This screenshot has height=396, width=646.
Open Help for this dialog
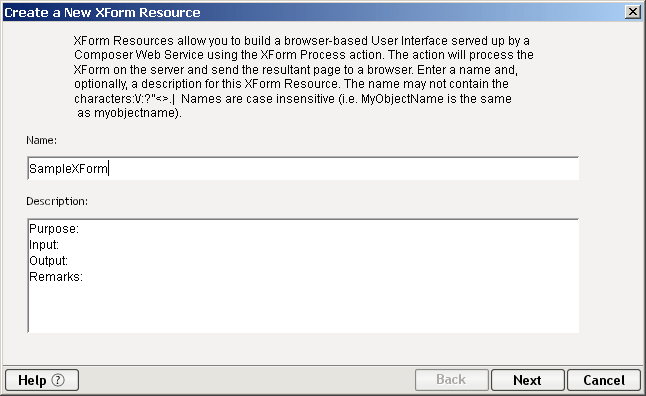pos(42,380)
